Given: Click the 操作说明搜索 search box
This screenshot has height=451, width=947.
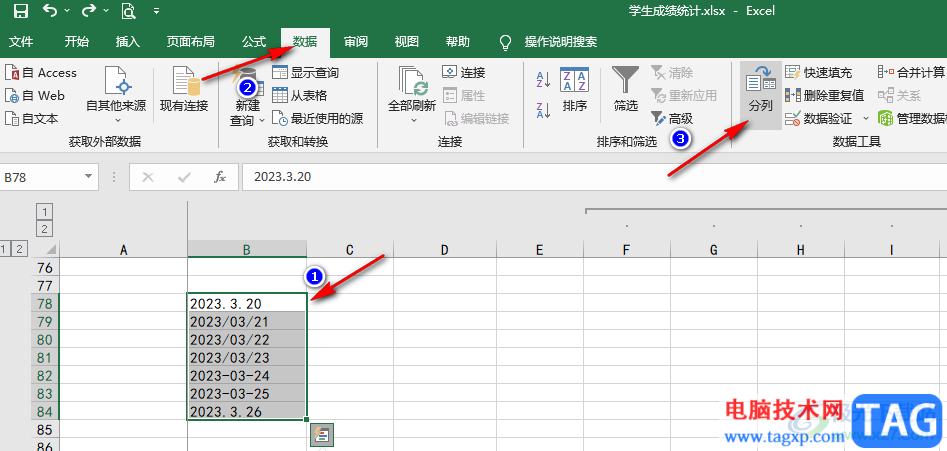Looking at the screenshot, I should coord(560,42).
